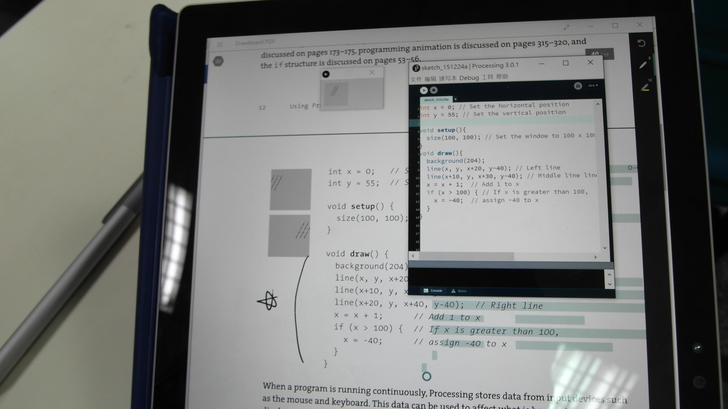Viewport: 728px width, 409px height.
Task: Open the 速寫本 menu in Processing
Action: pyautogui.click(x=448, y=78)
